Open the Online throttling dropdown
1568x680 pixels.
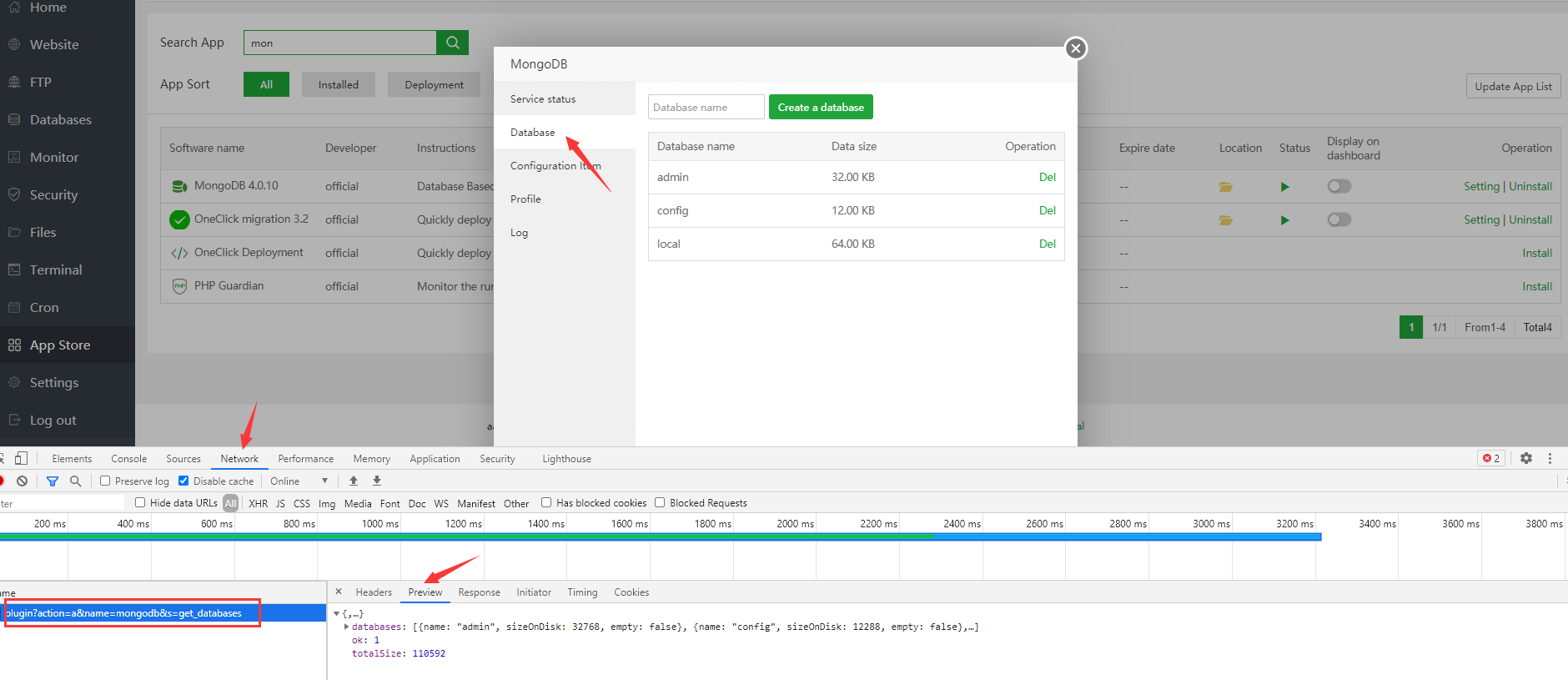(299, 481)
